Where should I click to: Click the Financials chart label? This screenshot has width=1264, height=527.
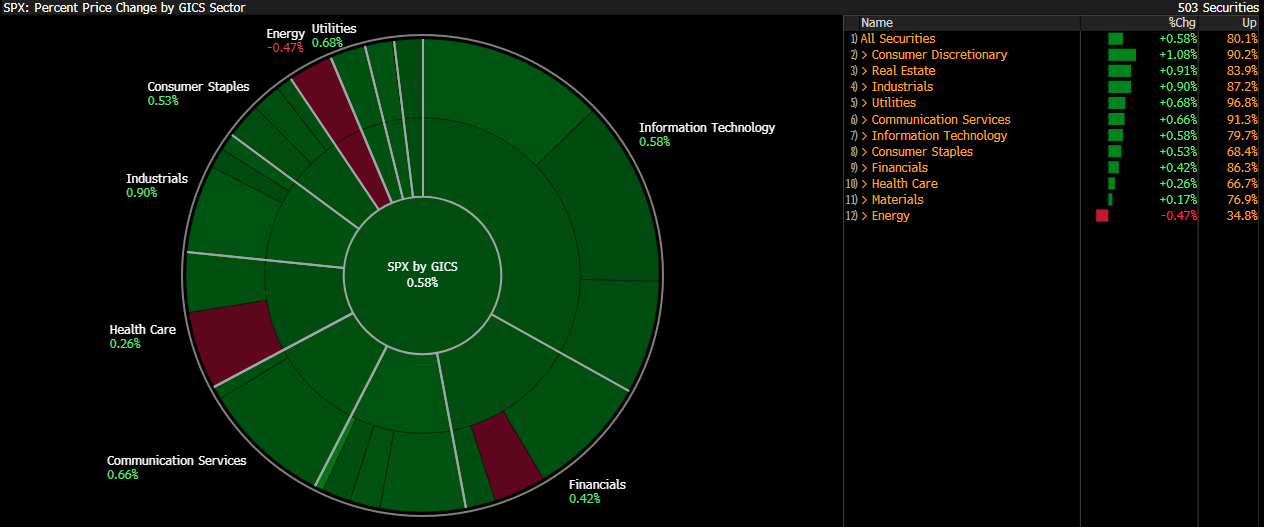click(x=597, y=484)
